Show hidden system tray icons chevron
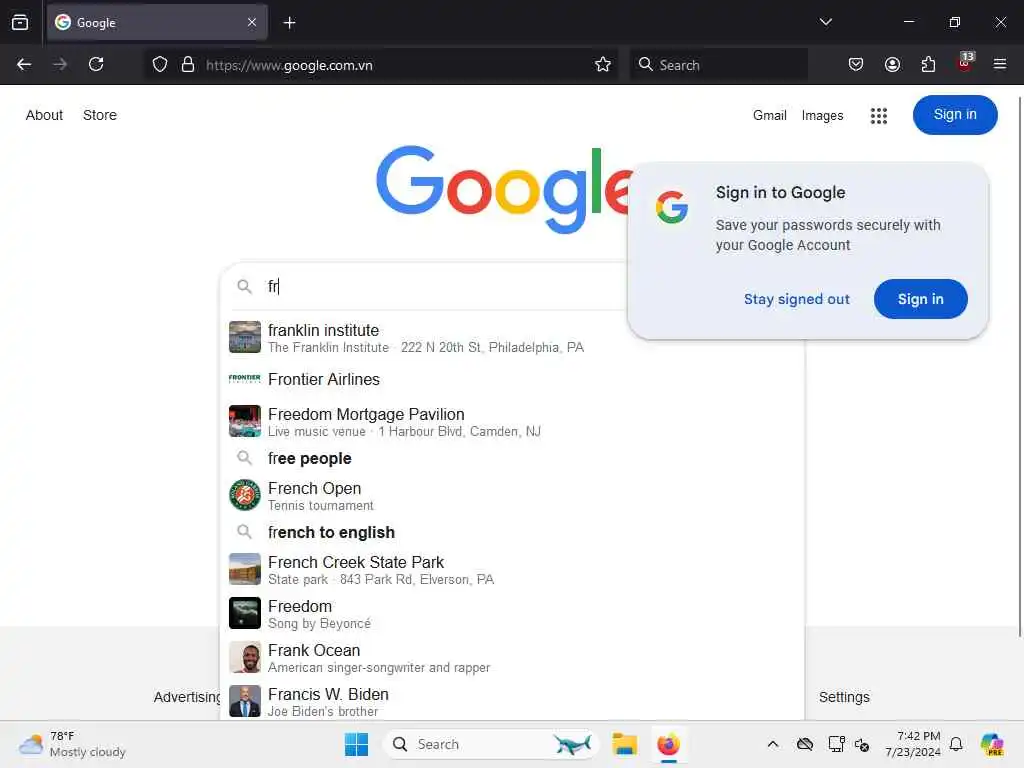This screenshot has width=1024, height=768. point(773,744)
